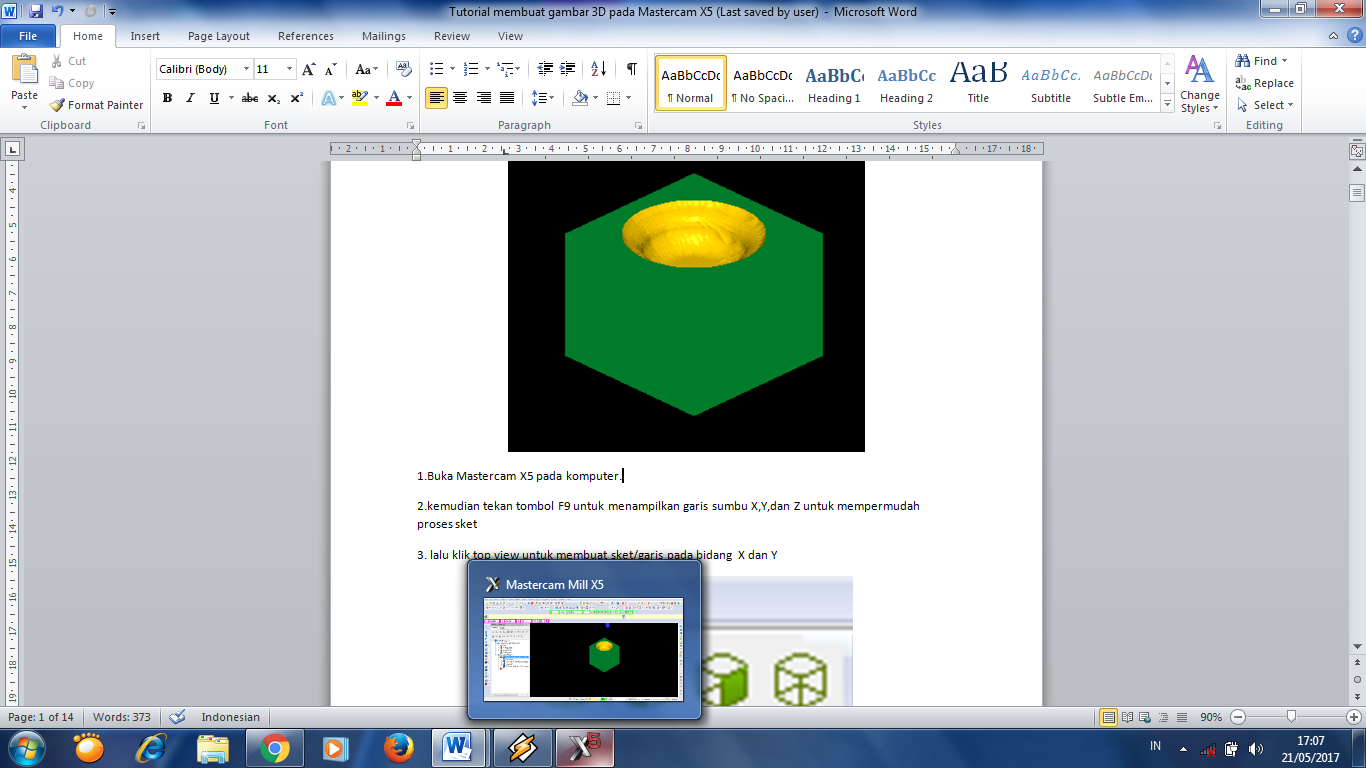
Task: Switch to the View tab
Action: point(510,36)
